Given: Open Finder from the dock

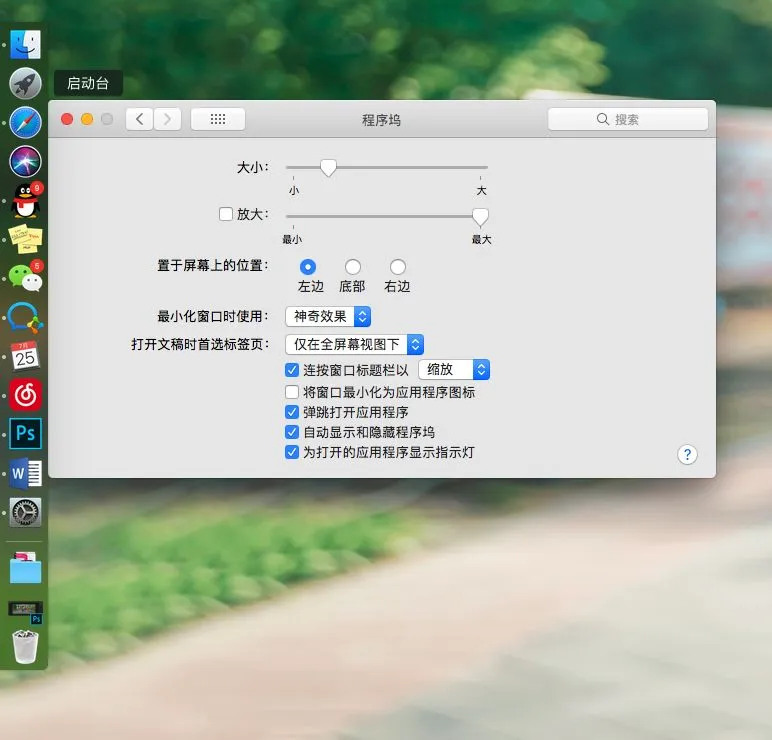Looking at the screenshot, I should tap(25, 44).
